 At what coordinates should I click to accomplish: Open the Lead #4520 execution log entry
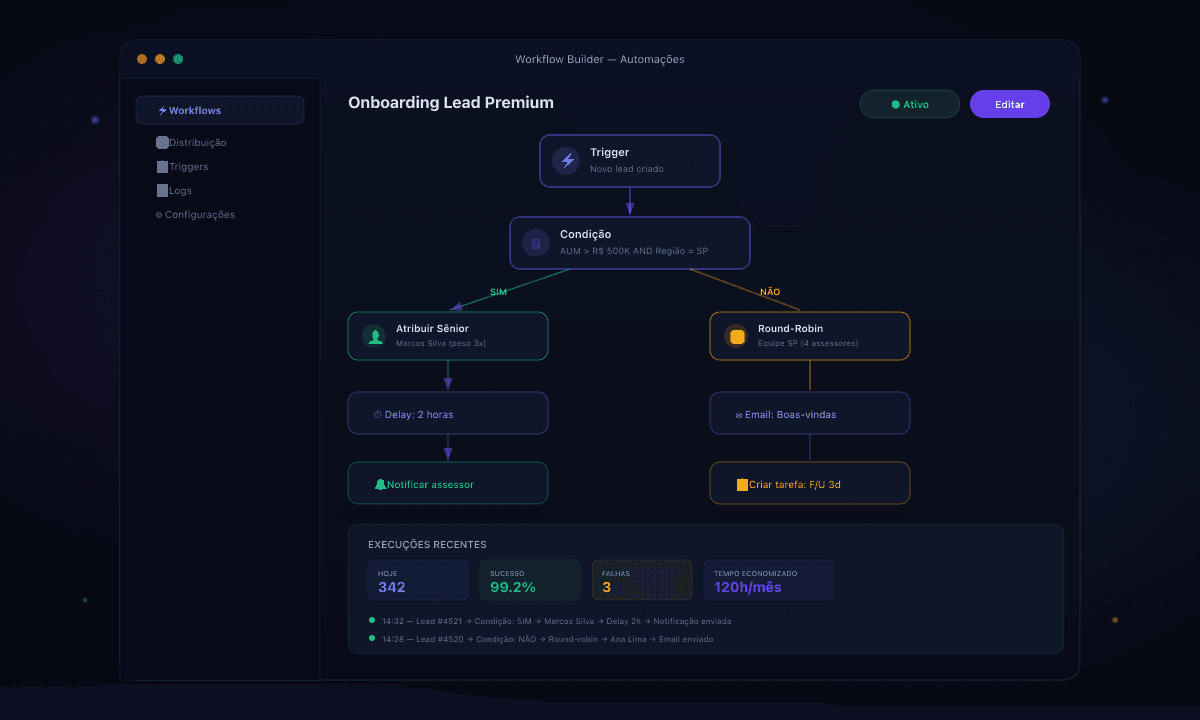545,639
